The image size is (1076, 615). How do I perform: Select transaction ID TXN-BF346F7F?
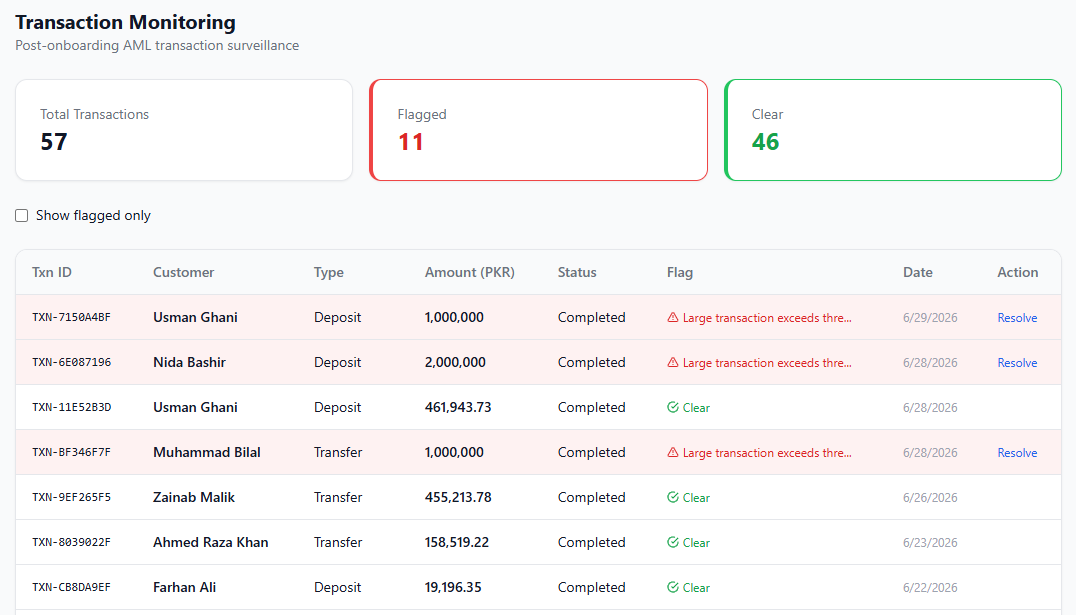[x=71, y=452]
